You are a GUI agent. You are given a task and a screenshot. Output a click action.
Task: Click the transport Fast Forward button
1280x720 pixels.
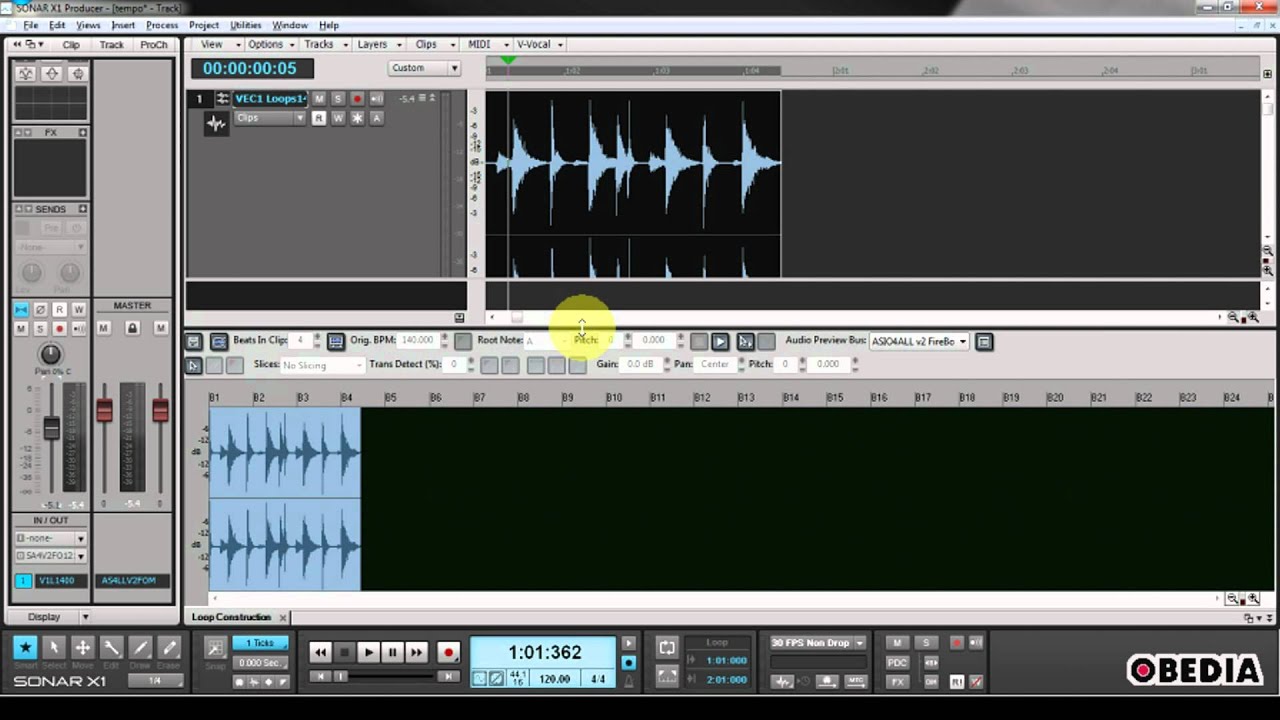coord(416,652)
